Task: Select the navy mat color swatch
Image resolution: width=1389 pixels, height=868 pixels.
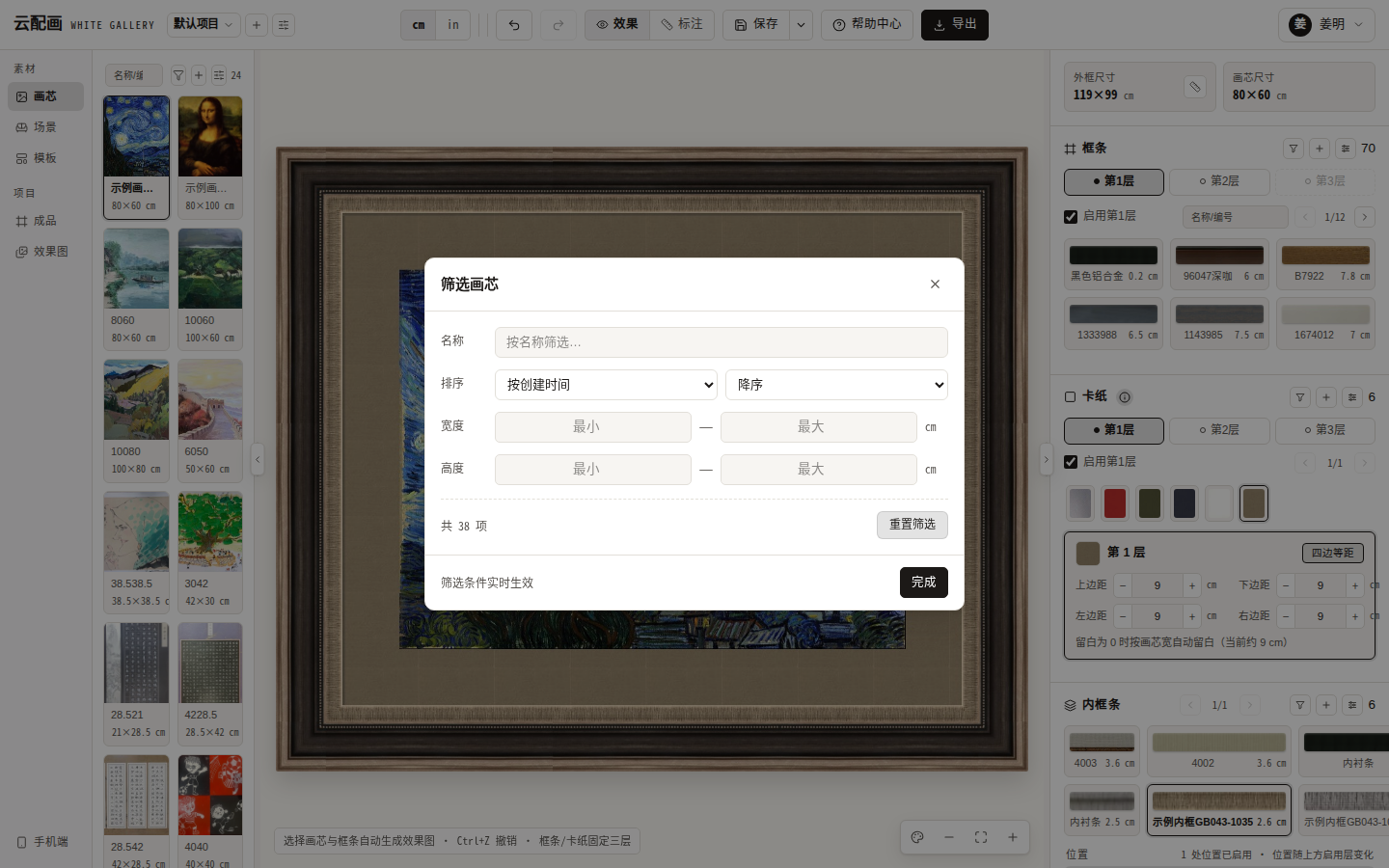Action: click(1185, 503)
